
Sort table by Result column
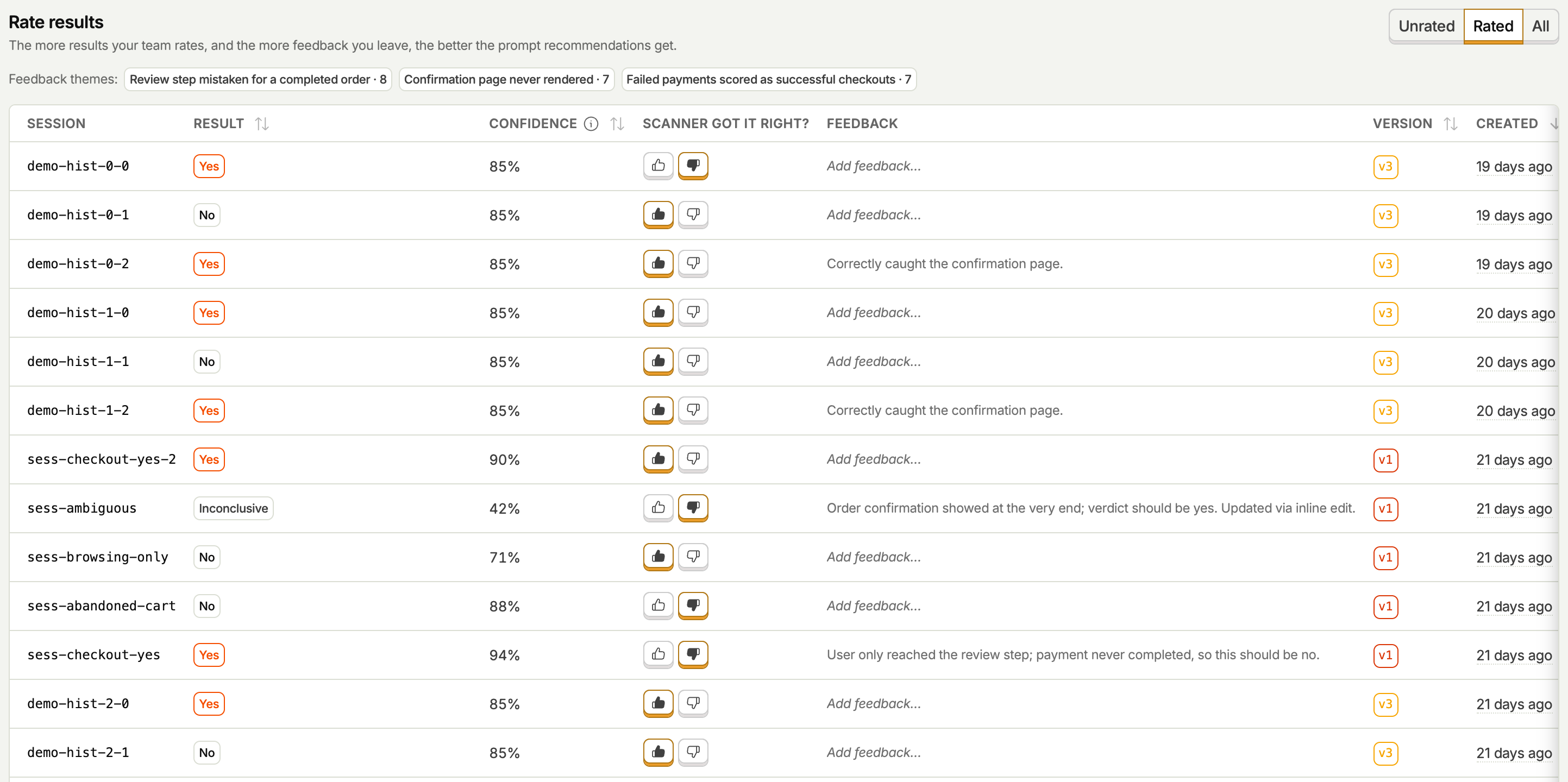tap(262, 123)
